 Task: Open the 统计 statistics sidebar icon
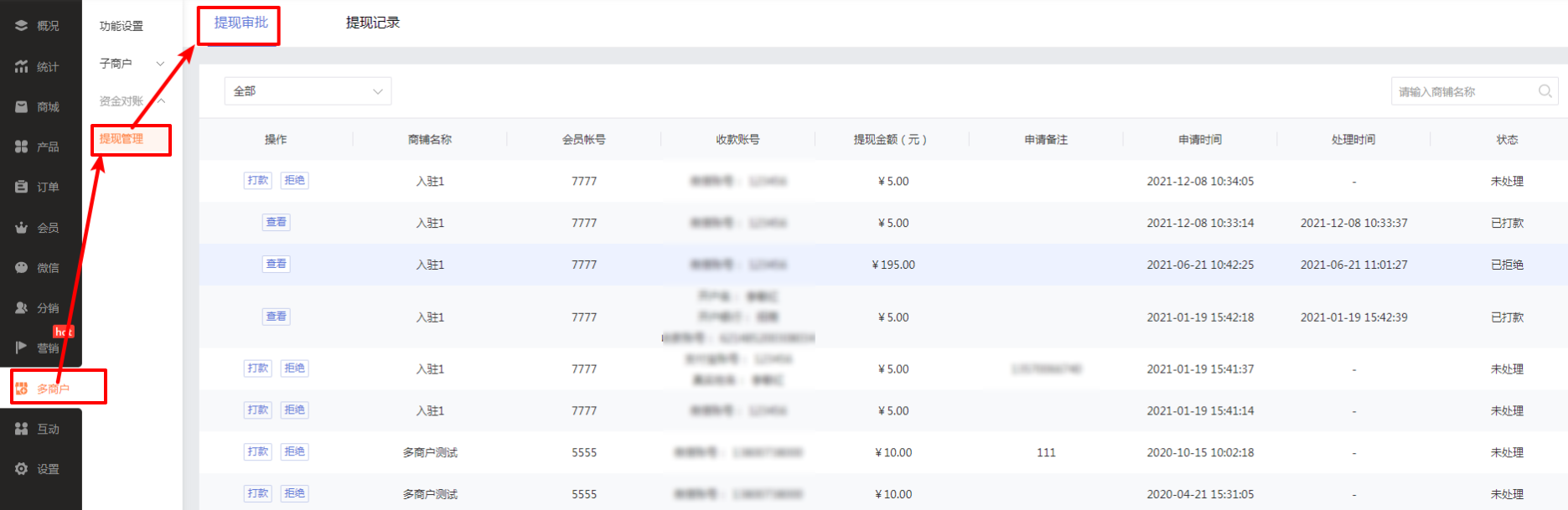[x=22, y=66]
